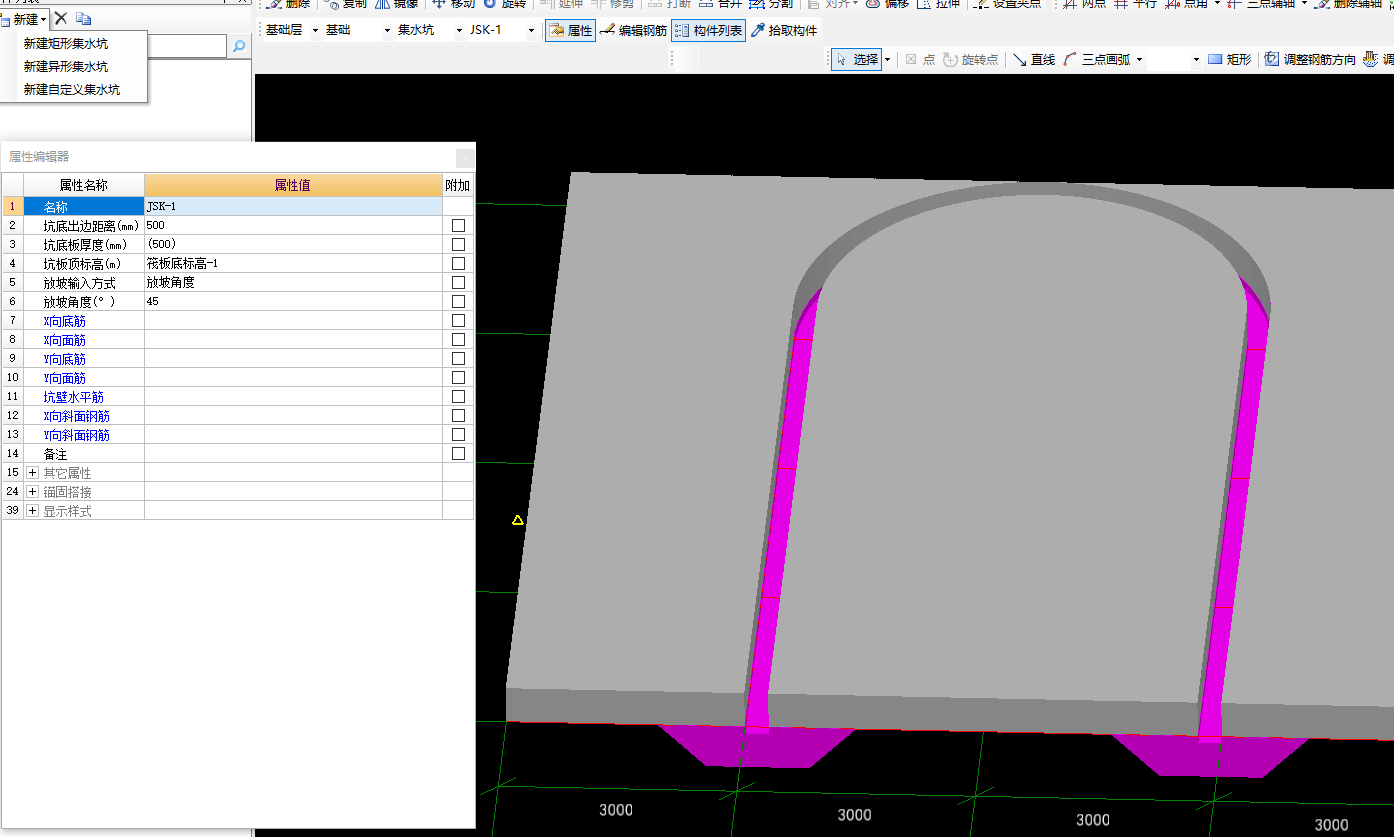Screen dimensions: 1394x837
Task: Open the 集水坑 component type dropdown
Action: [x=459, y=31]
